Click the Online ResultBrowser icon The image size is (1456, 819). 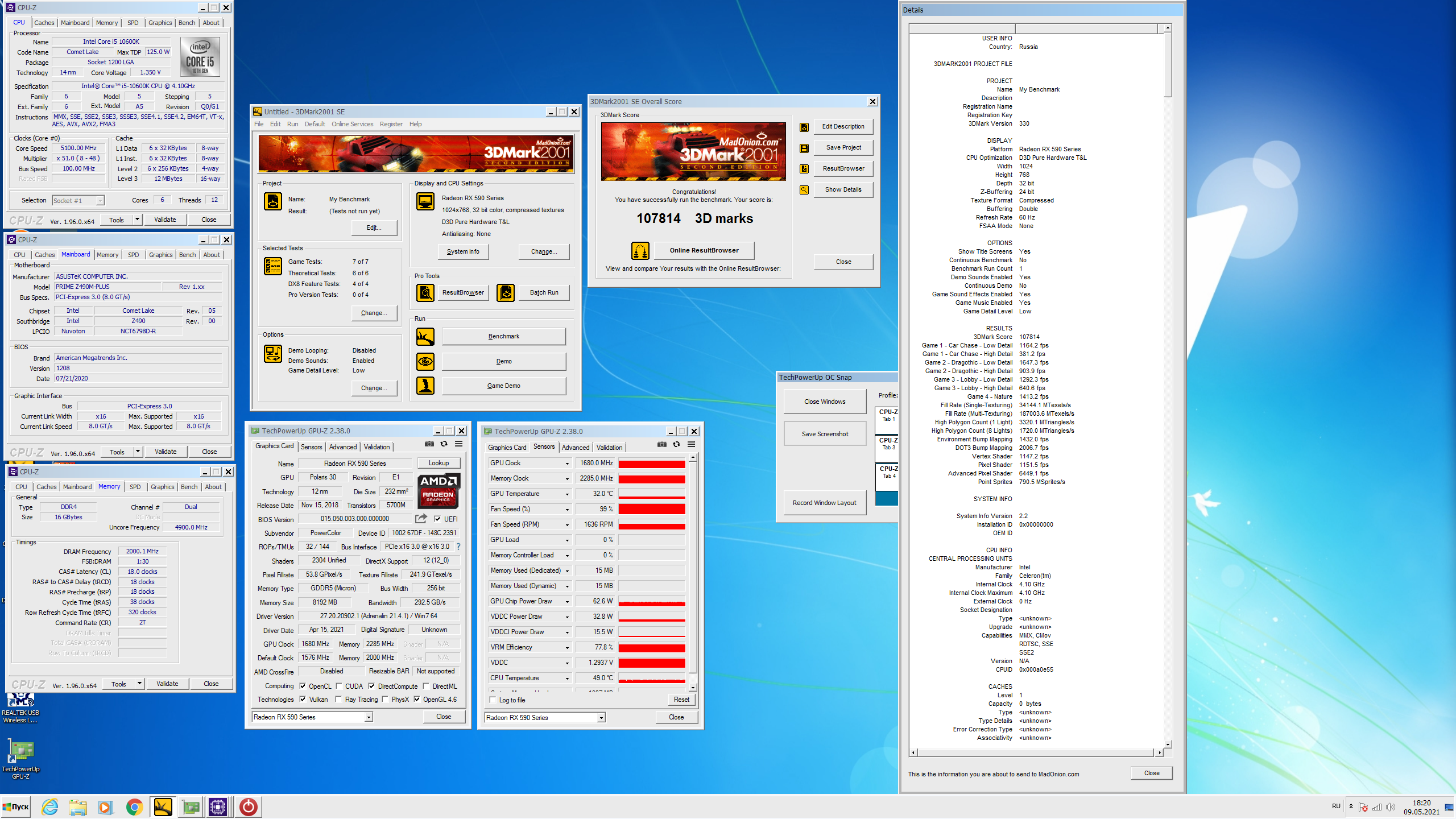pyautogui.click(x=640, y=250)
